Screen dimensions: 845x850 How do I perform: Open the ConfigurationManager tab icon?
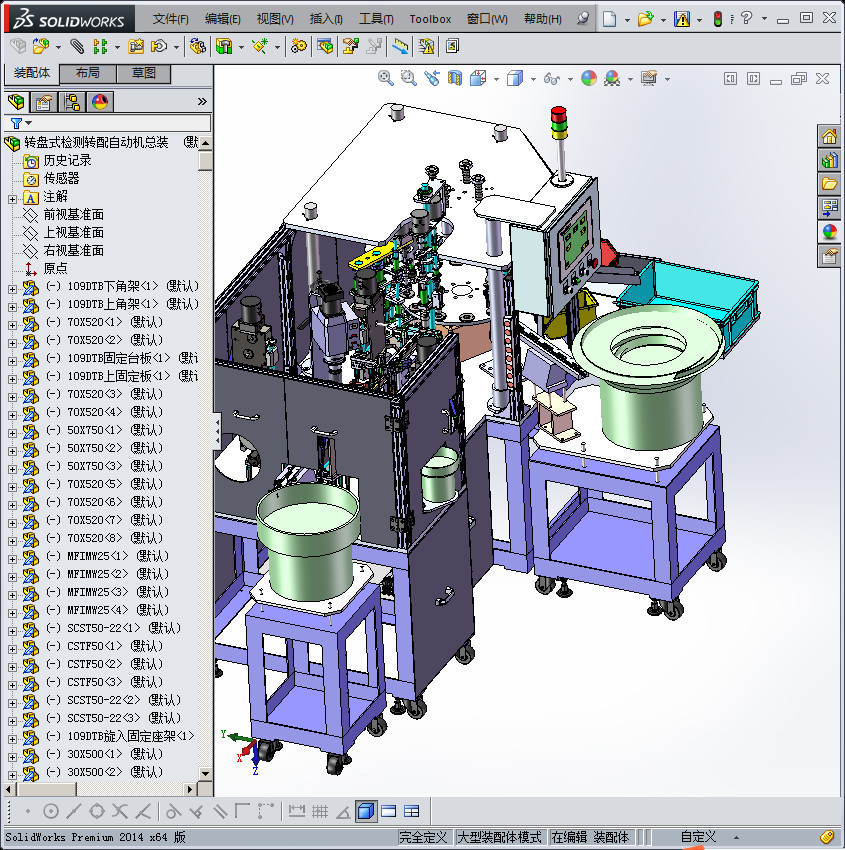(71, 101)
